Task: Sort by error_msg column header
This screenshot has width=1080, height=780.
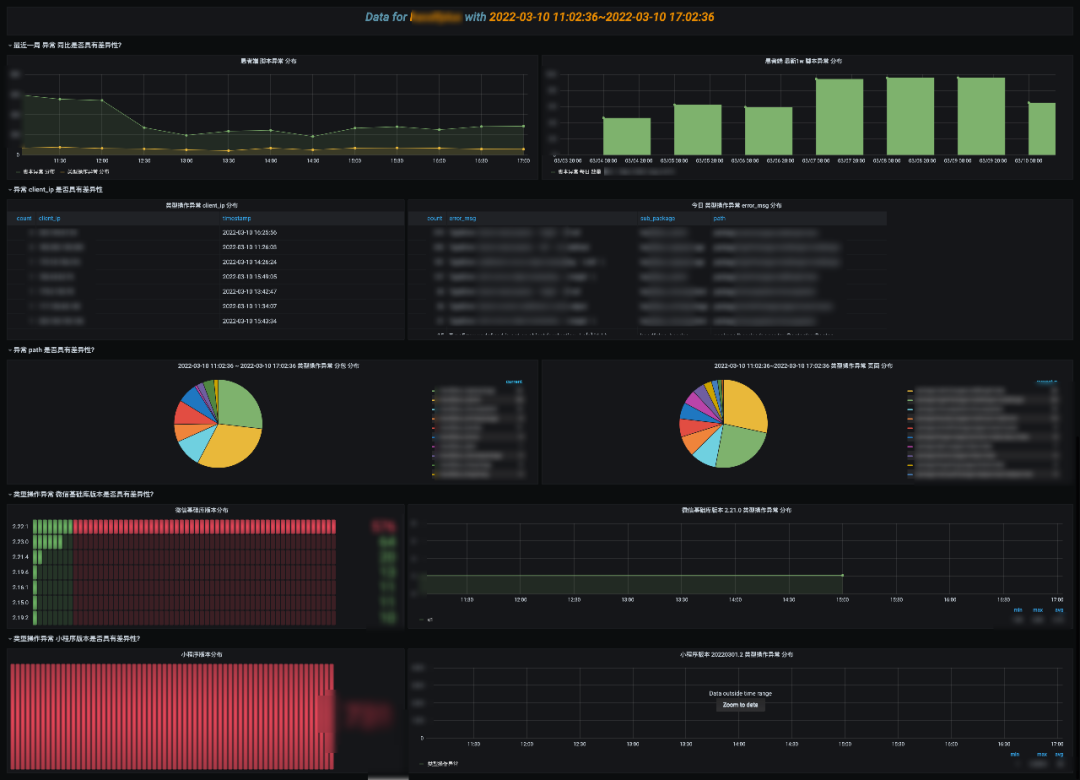Action: [x=462, y=218]
